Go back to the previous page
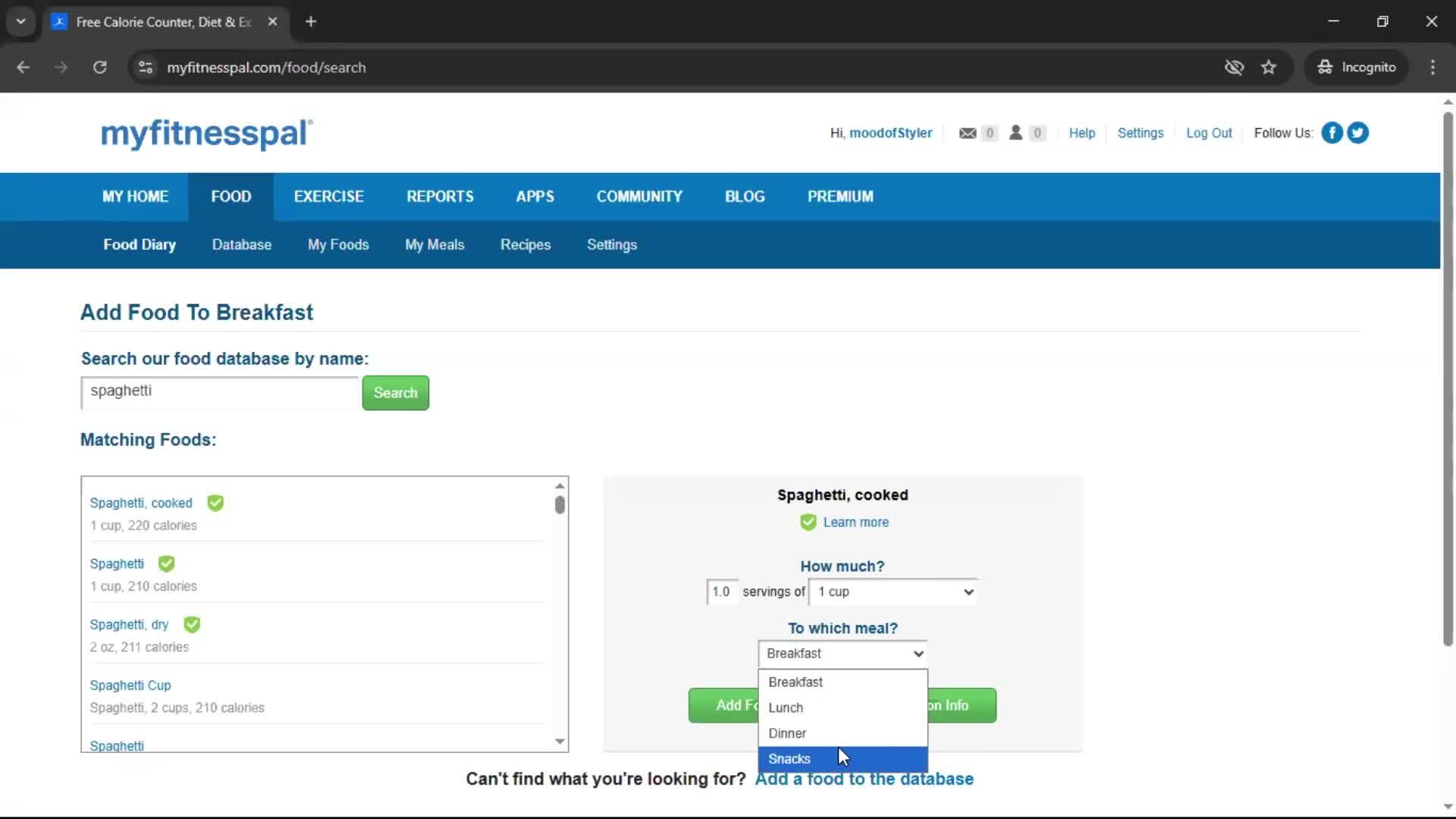The image size is (1456, 819). [x=24, y=67]
